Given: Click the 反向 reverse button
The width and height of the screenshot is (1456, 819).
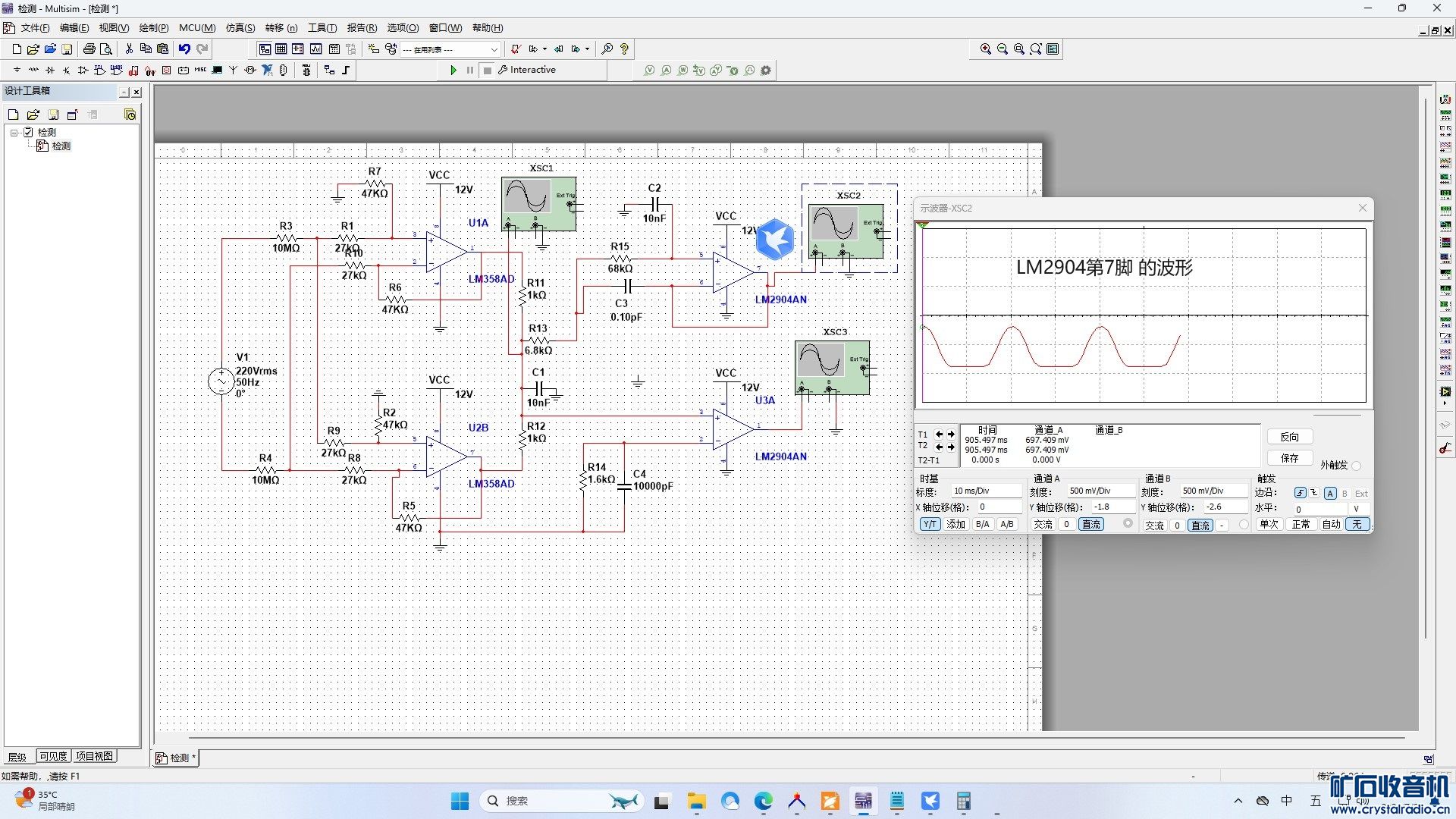Looking at the screenshot, I should (1289, 437).
